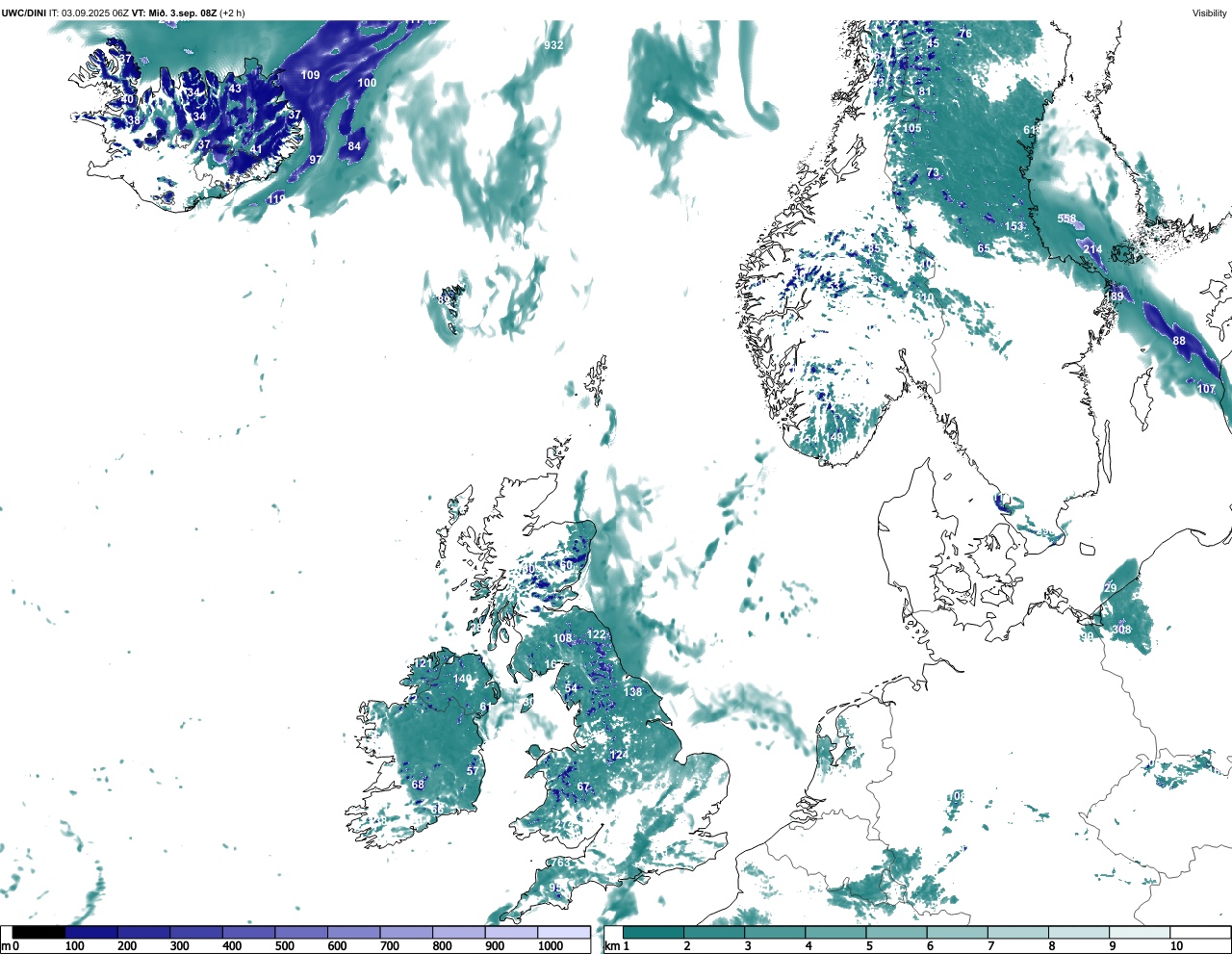Click the '1000' label on the metre legend
This screenshot has width=1232, height=954.
551,946
